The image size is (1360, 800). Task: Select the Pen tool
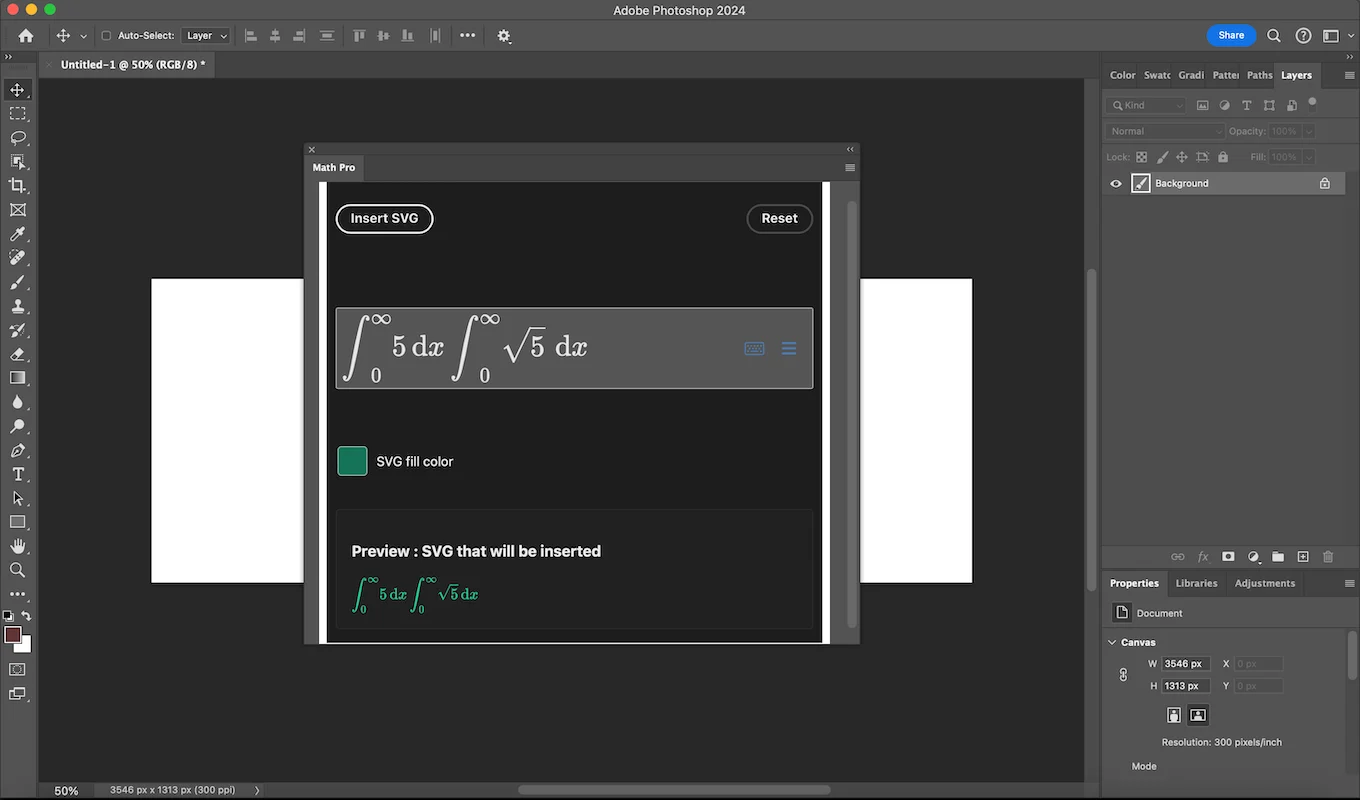18,450
